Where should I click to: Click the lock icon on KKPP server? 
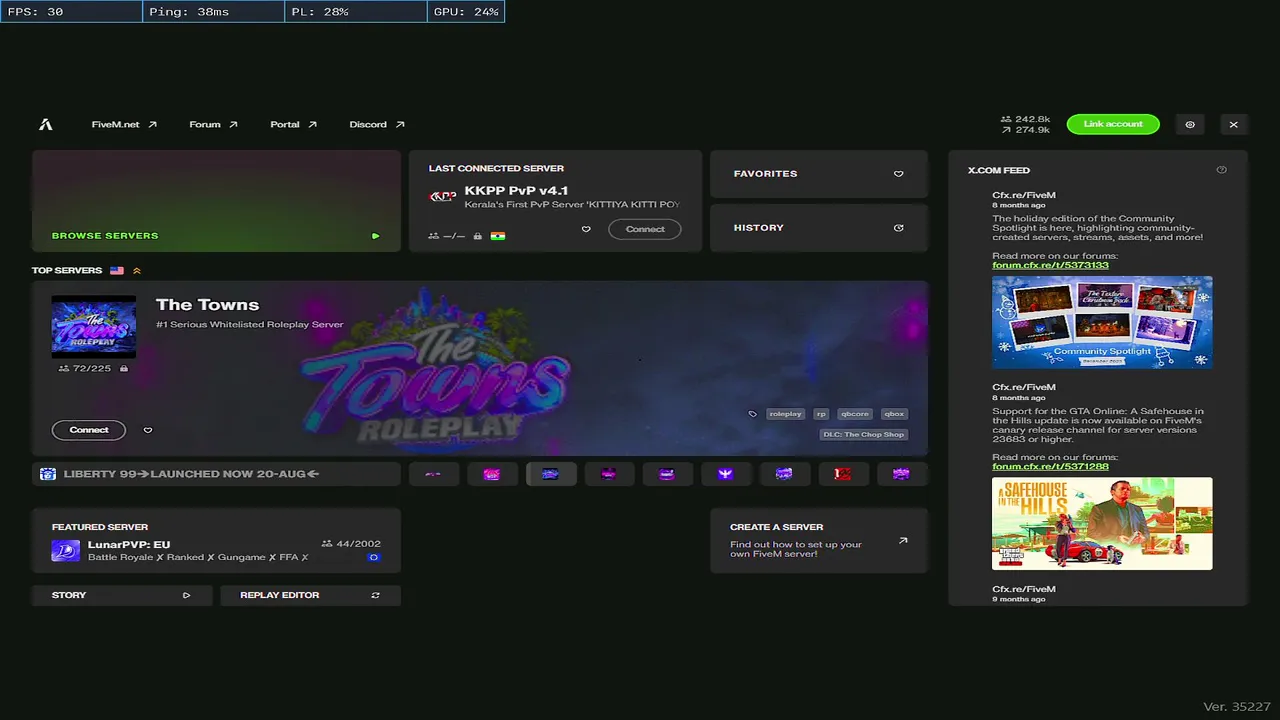(x=478, y=236)
